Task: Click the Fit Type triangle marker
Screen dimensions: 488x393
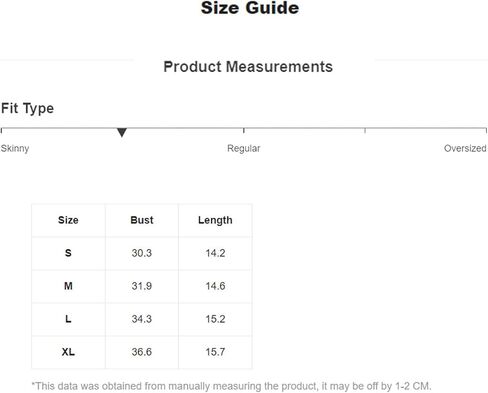Action: click(122, 132)
